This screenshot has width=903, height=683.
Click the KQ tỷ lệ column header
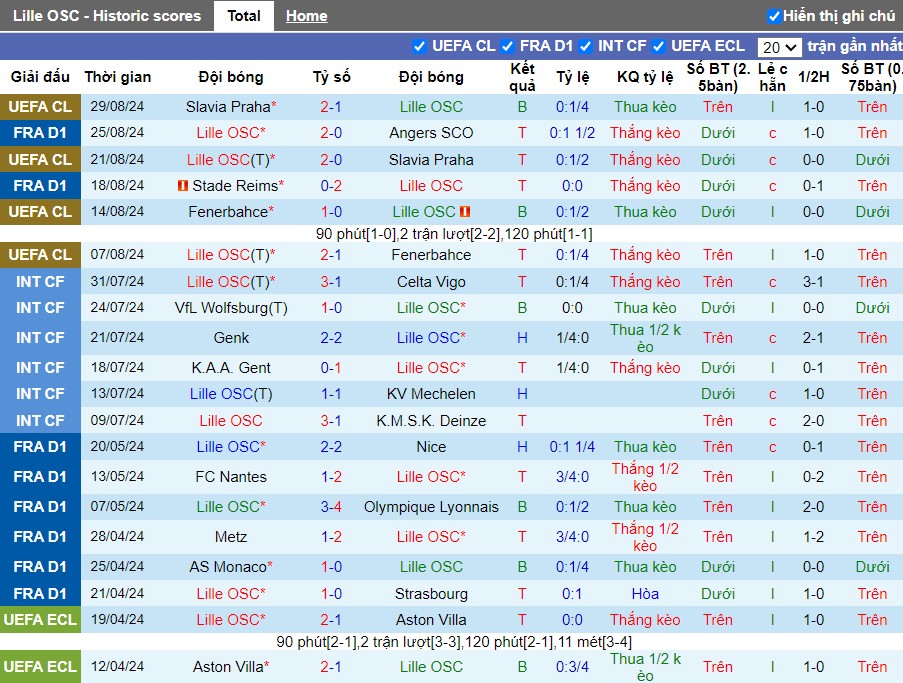(x=645, y=77)
